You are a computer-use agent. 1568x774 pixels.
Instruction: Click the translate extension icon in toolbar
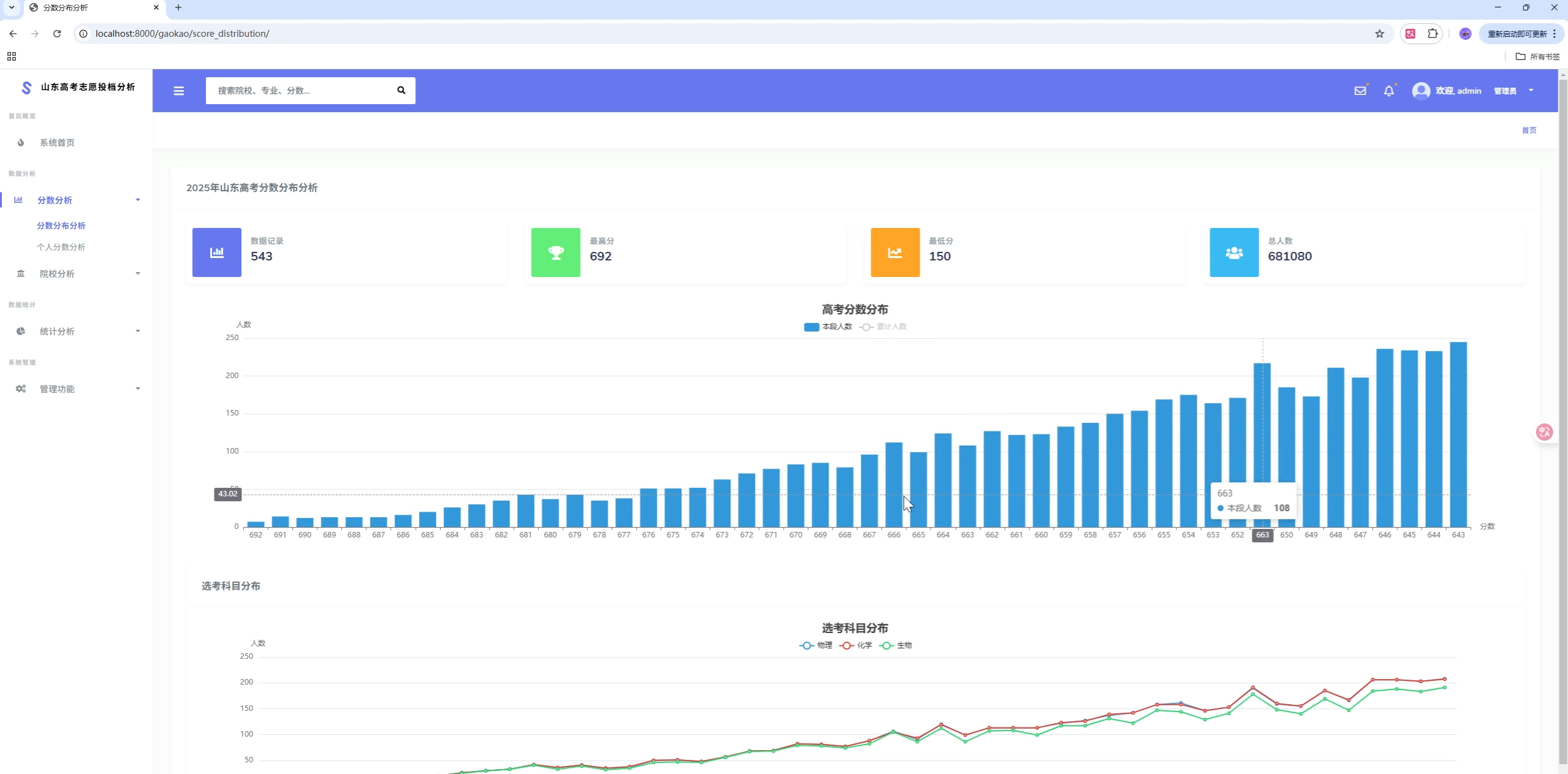click(x=1411, y=34)
